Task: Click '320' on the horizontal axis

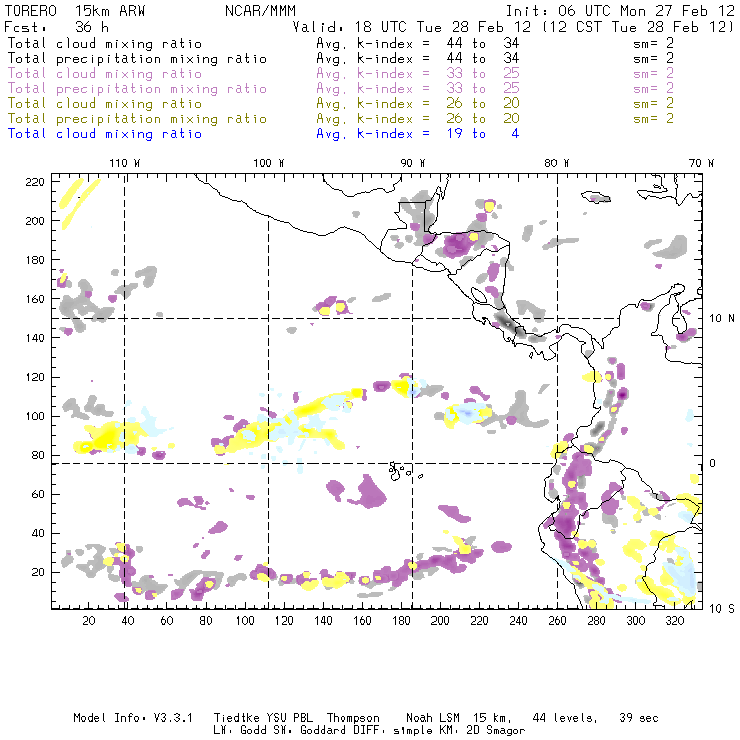Action: (x=674, y=621)
